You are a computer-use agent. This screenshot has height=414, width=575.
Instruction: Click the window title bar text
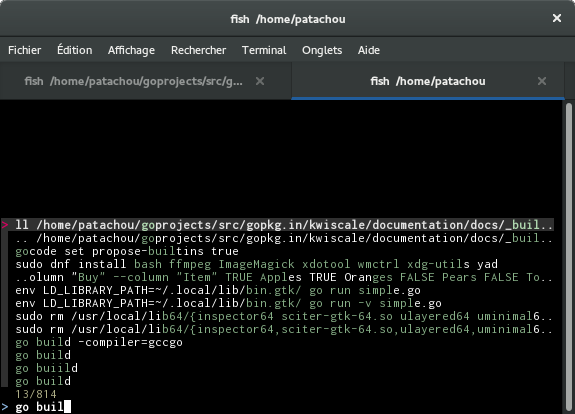(288, 19)
